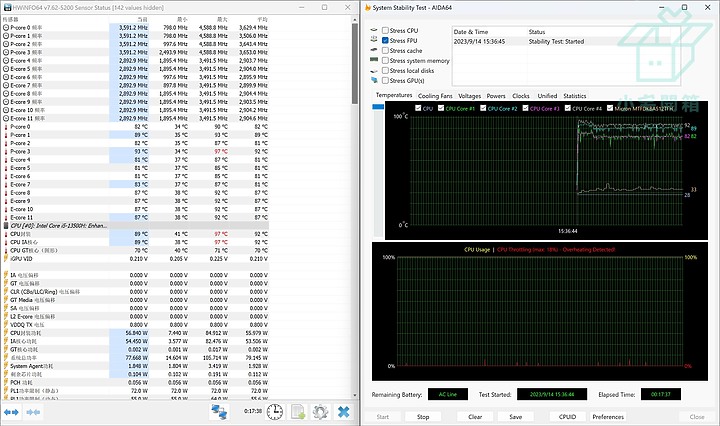Image resolution: width=720 pixels, height=426 pixels.
Task: Click the Stop button in AIDA64
Action: pyautogui.click(x=423, y=417)
